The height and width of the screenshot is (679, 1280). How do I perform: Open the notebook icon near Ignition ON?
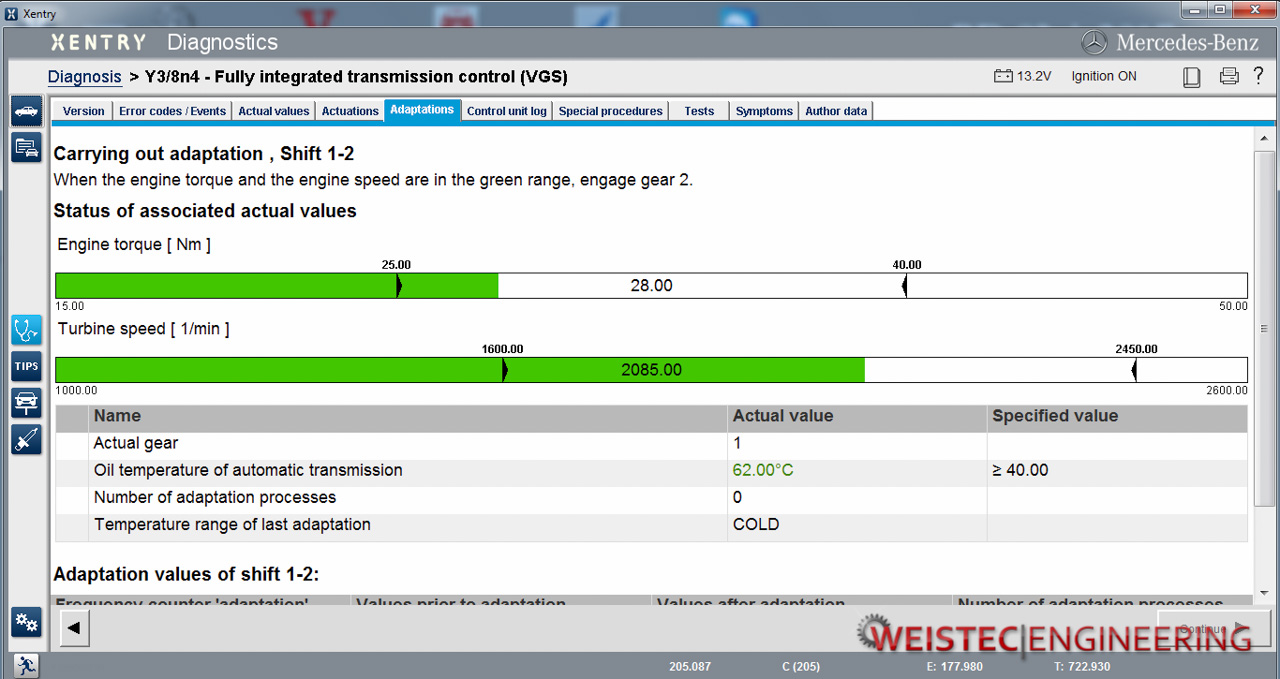pyautogui.click(x=1191, y=77)
